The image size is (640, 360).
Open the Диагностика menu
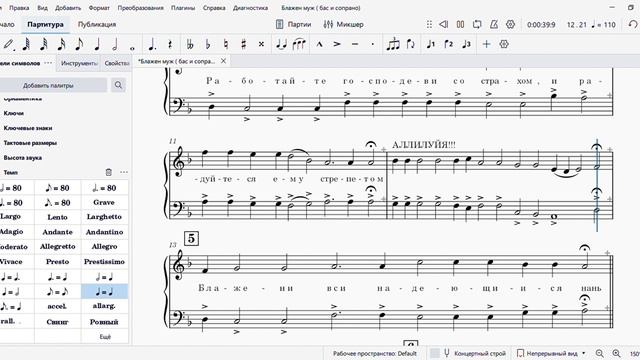coord(251,8)
